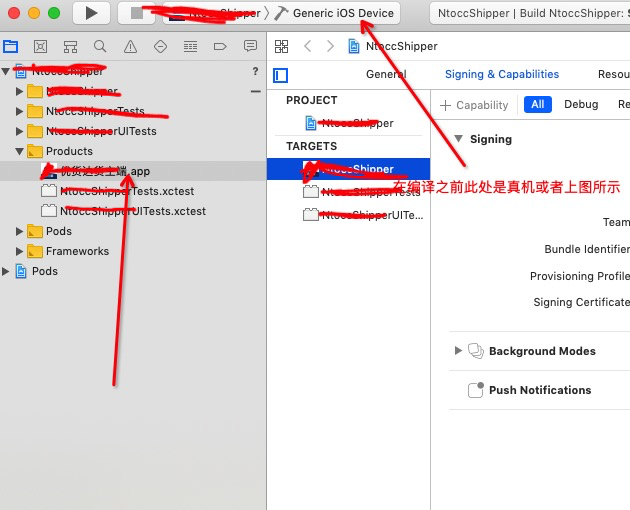Expand the NtoccShipperUITests folder
The image size is (630, 510).
pyautogui.click(x=19, y=131)
